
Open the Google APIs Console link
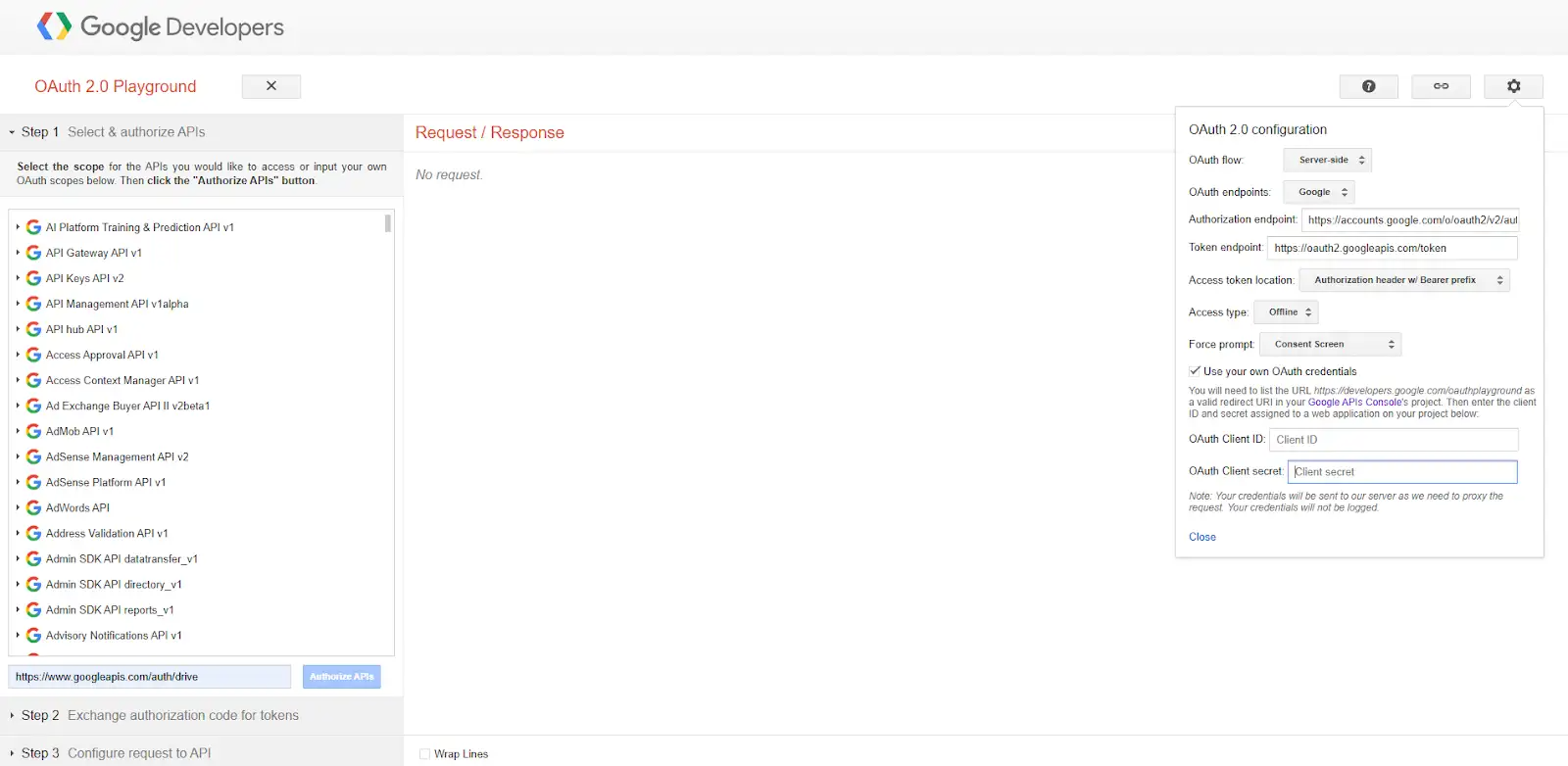pyautogui.click(x=1357, y=403)
